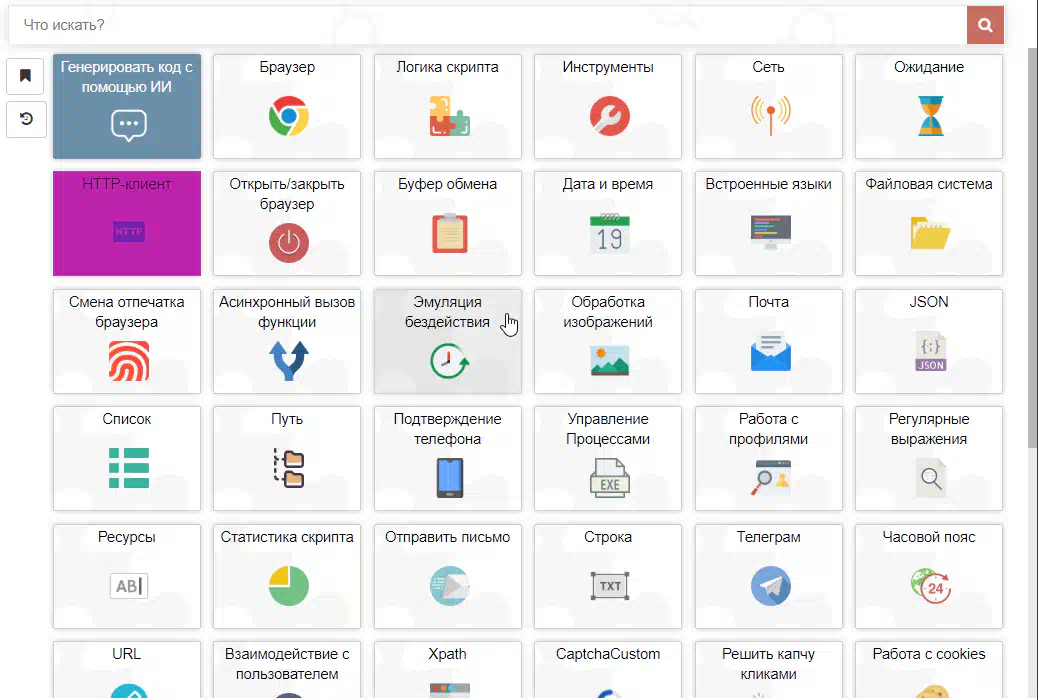This screenshot has width=1038, height=700.
Task: Open Буфер обмена clipboard icon
Action: pos(449,234)
